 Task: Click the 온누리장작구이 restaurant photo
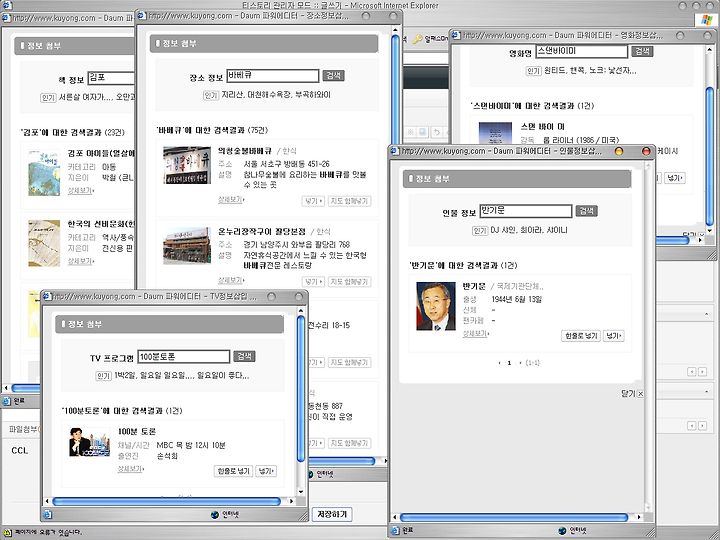(x=187, y=246)
